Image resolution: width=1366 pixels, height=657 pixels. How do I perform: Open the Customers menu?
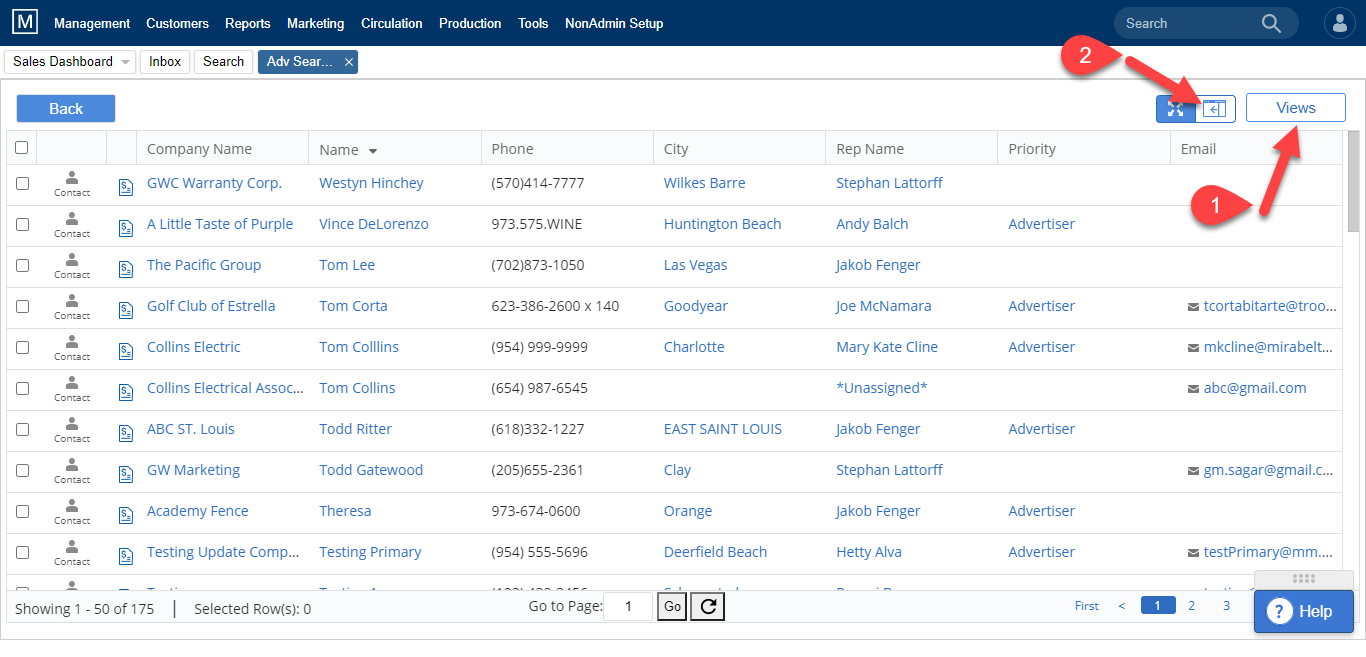177,23
